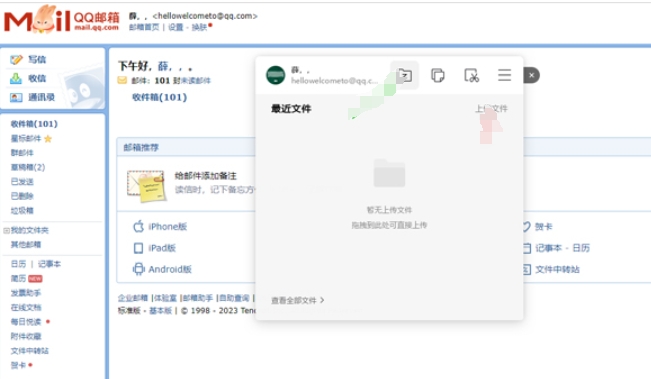Open 星标邮件 starred mail folder
This screenshot has width=651, height=379.
point(26,138)
